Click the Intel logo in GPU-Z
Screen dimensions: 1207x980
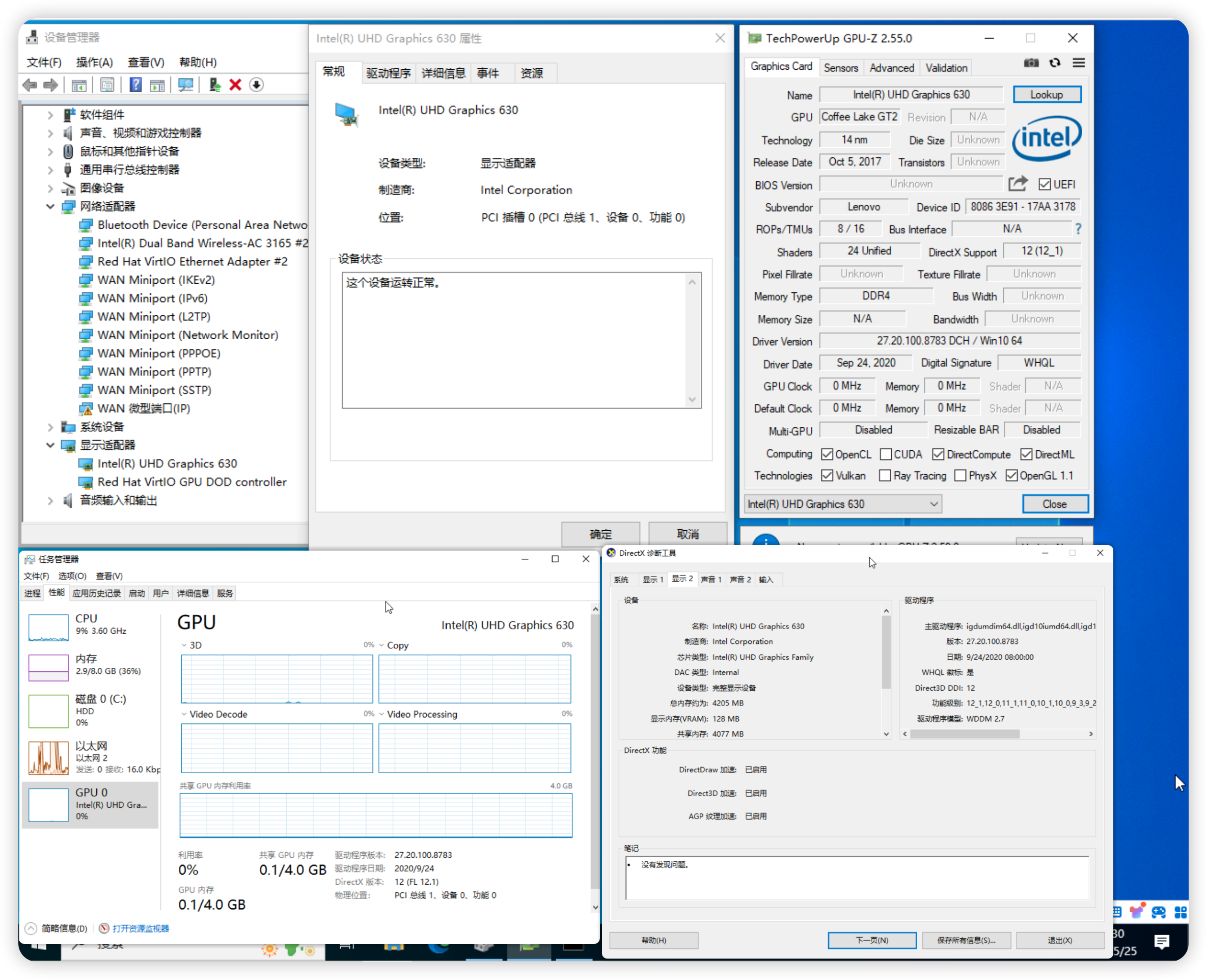[1047, 139]
